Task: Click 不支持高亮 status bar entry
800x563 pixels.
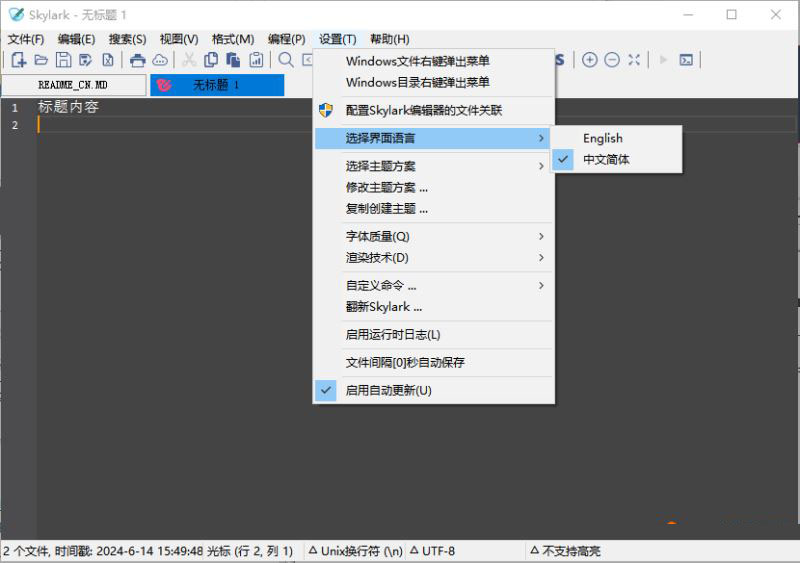Action: point(565,551)
